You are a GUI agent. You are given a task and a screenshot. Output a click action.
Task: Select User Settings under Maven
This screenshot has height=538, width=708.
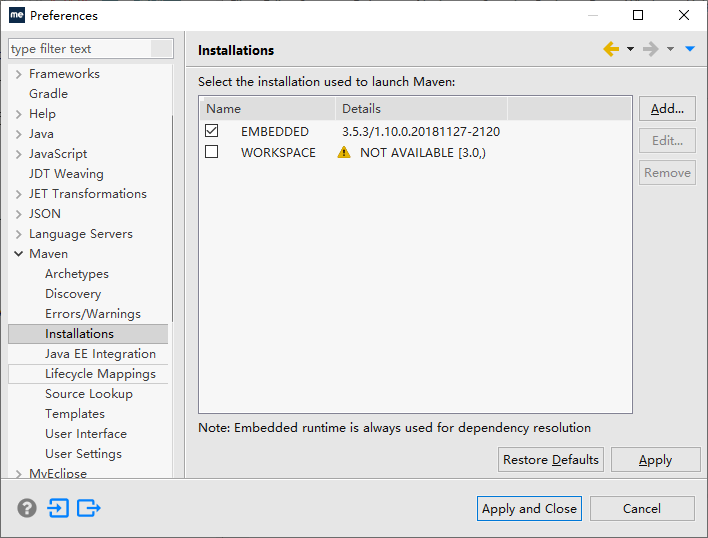point(83,454)
